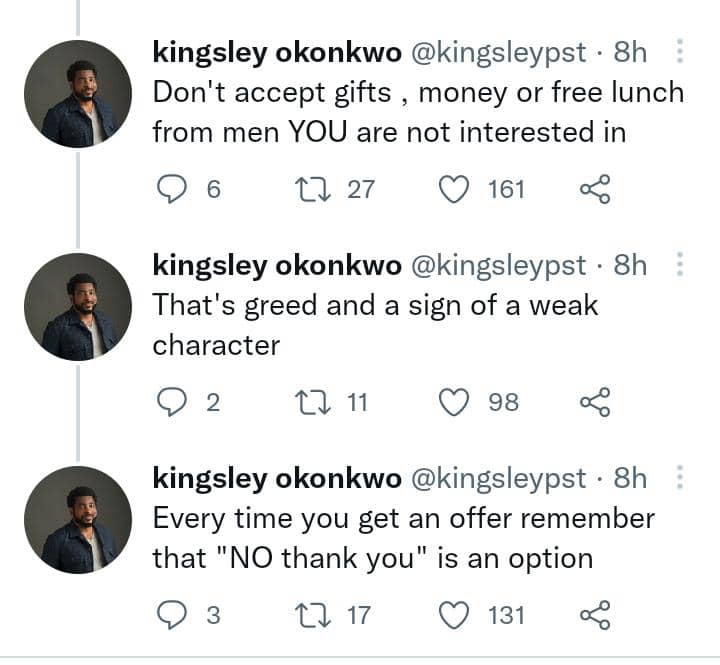
Task: Reply to the "Don't accept gifts" tweet
Action: tap(174, 188)
